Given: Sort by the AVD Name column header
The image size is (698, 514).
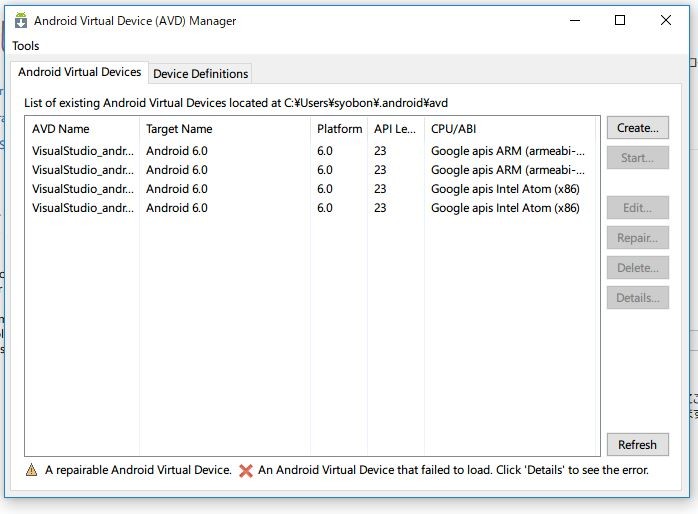Looking at the screenshot, I should (82, 129).
